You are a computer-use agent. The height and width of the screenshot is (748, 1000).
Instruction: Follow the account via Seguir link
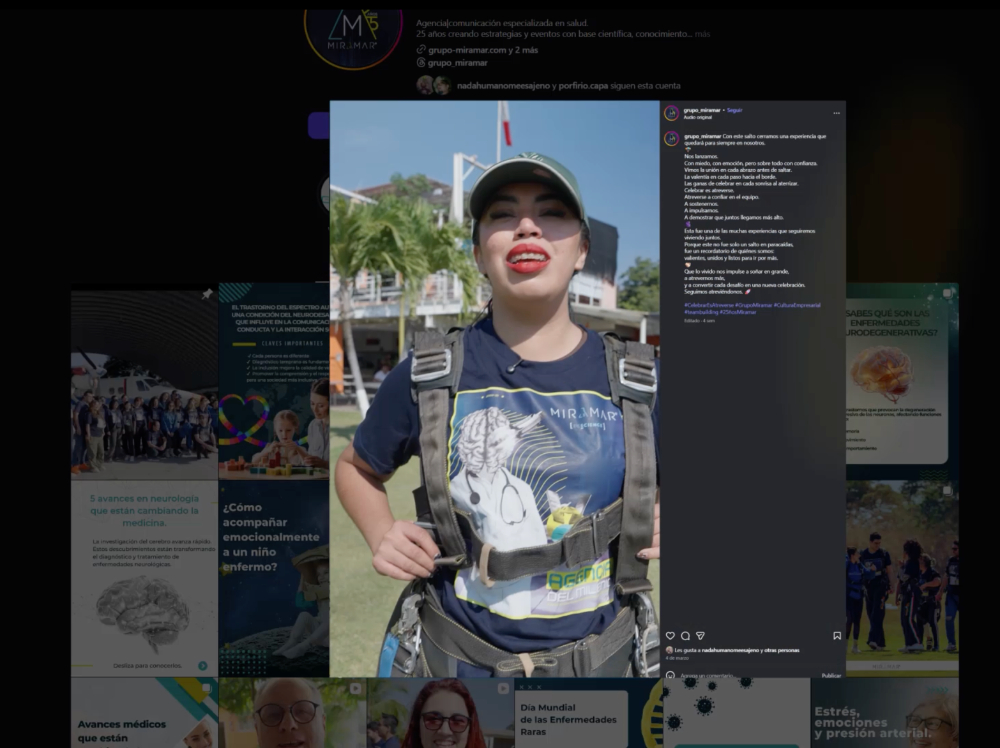coord(735,110)
